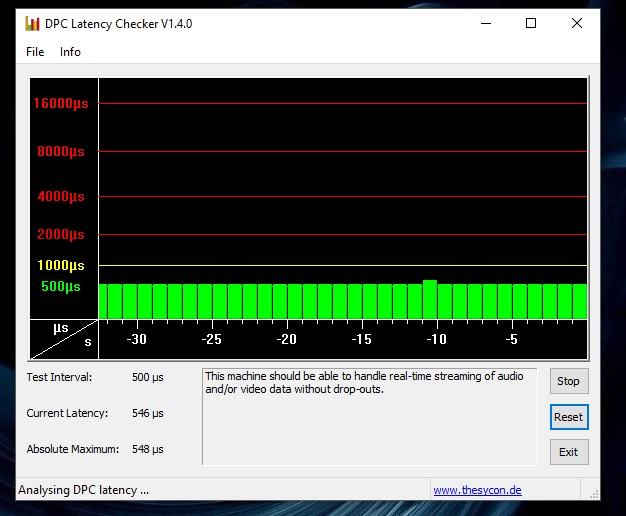Viewport: 626px width, 516px height.
Task: Click the 500 µs test interval value
Action: (148, 377)
